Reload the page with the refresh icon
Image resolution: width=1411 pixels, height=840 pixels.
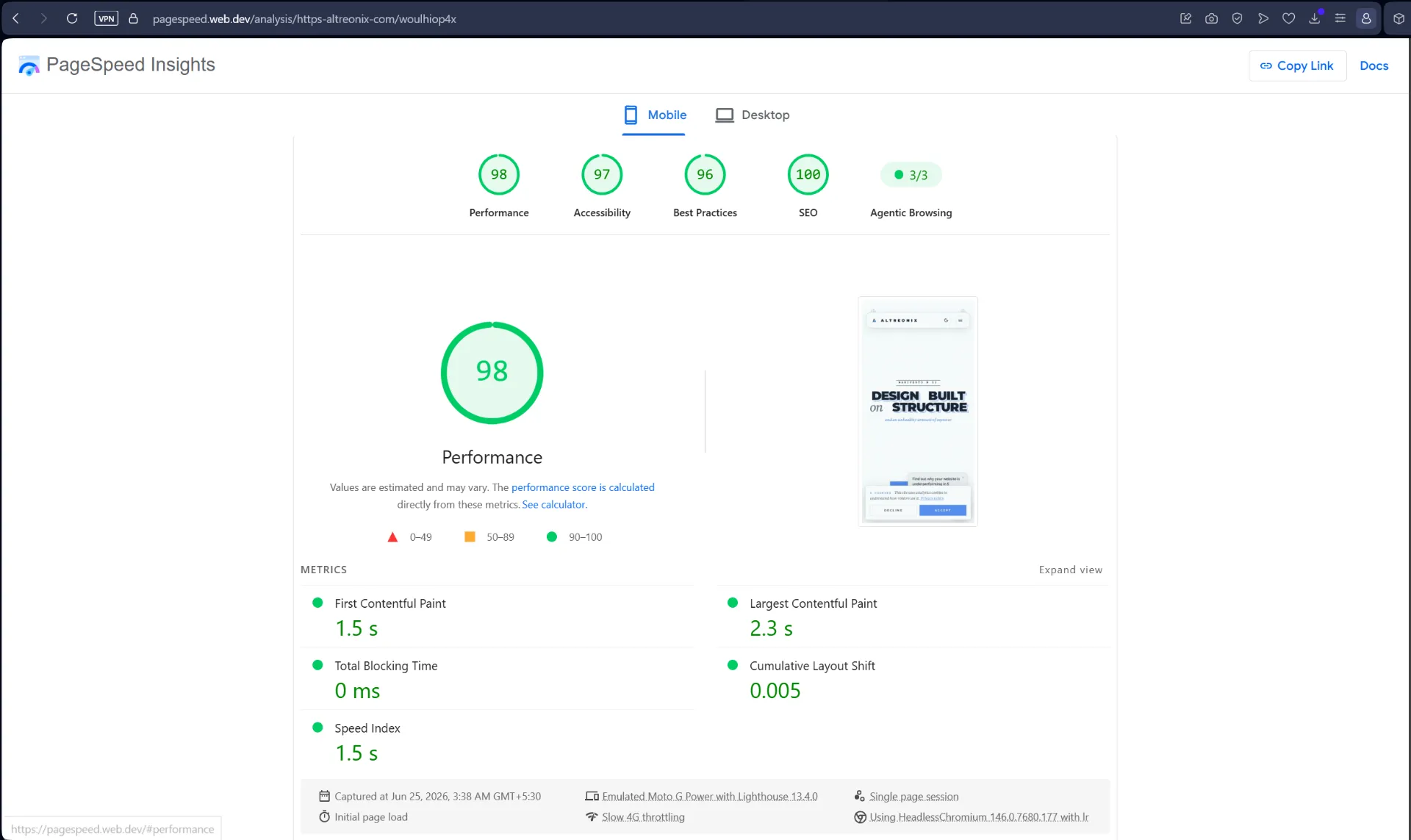point(72,18)
